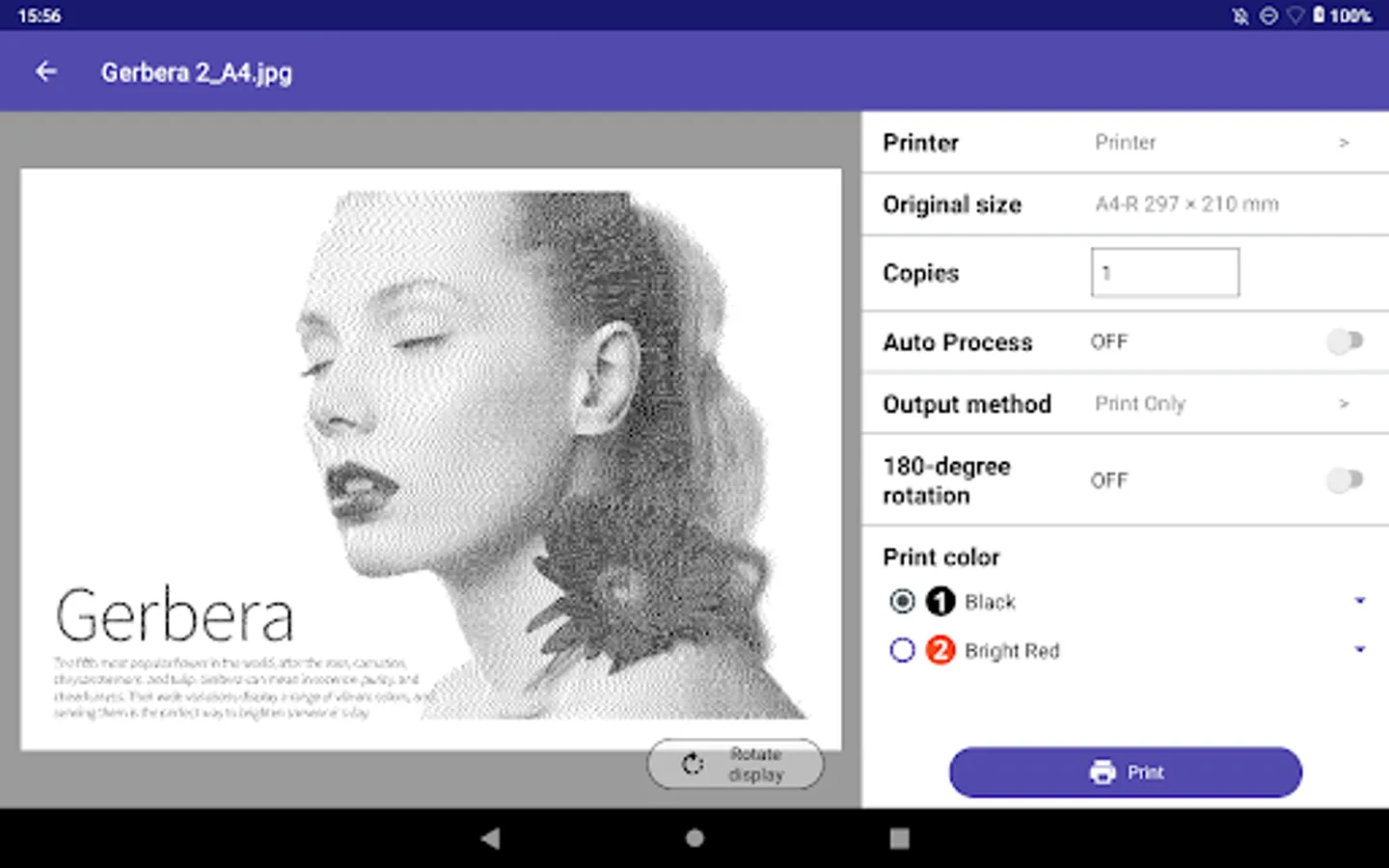Image resolution: width=1389 pixels, height=868 pixels.
Task: Click the Gerbera image preview
Action: [x=431, y=459]
